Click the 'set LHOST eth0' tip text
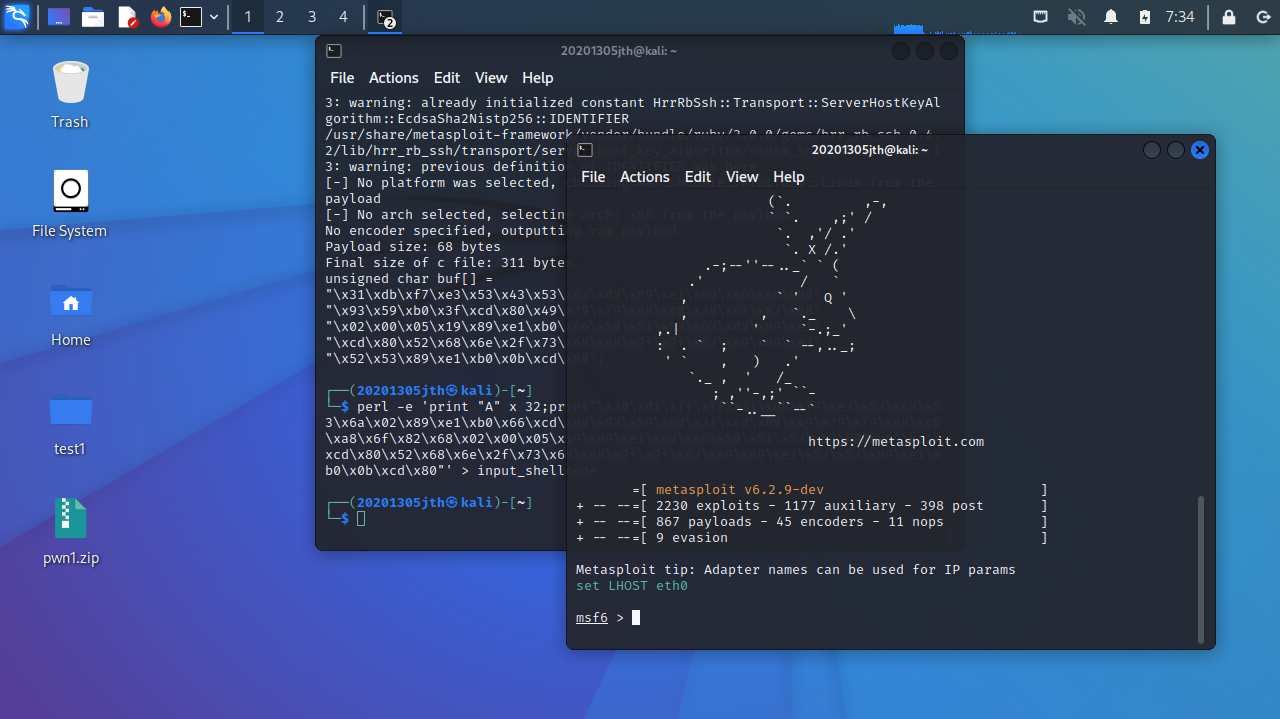1280x719 pixels. click(632, 586)
